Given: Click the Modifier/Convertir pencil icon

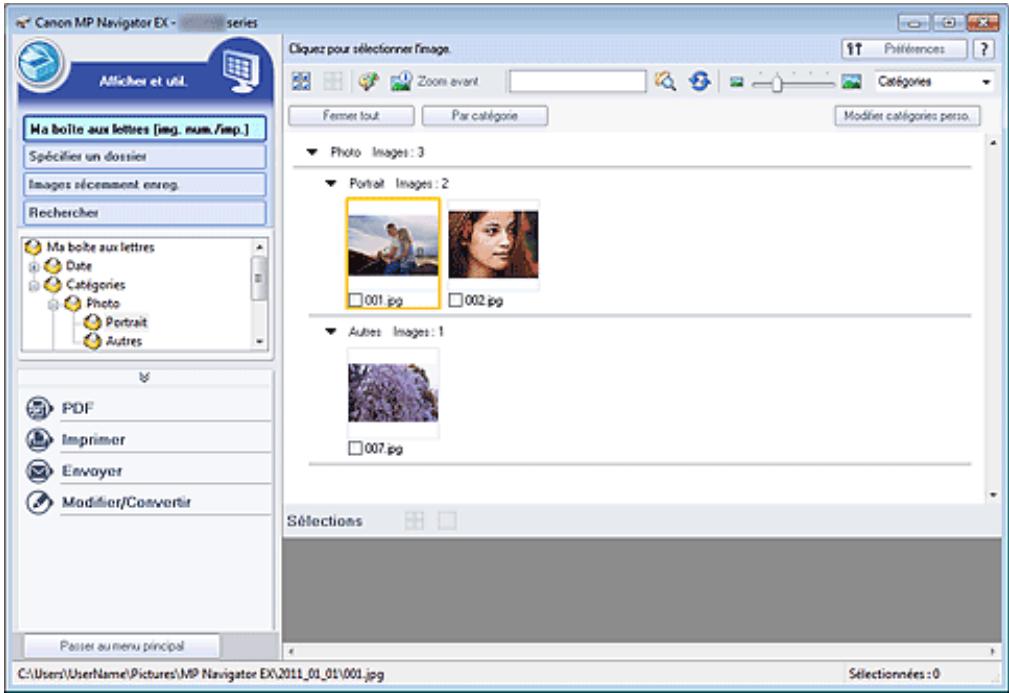Looking at the screenshot, I should coord(39,502).
